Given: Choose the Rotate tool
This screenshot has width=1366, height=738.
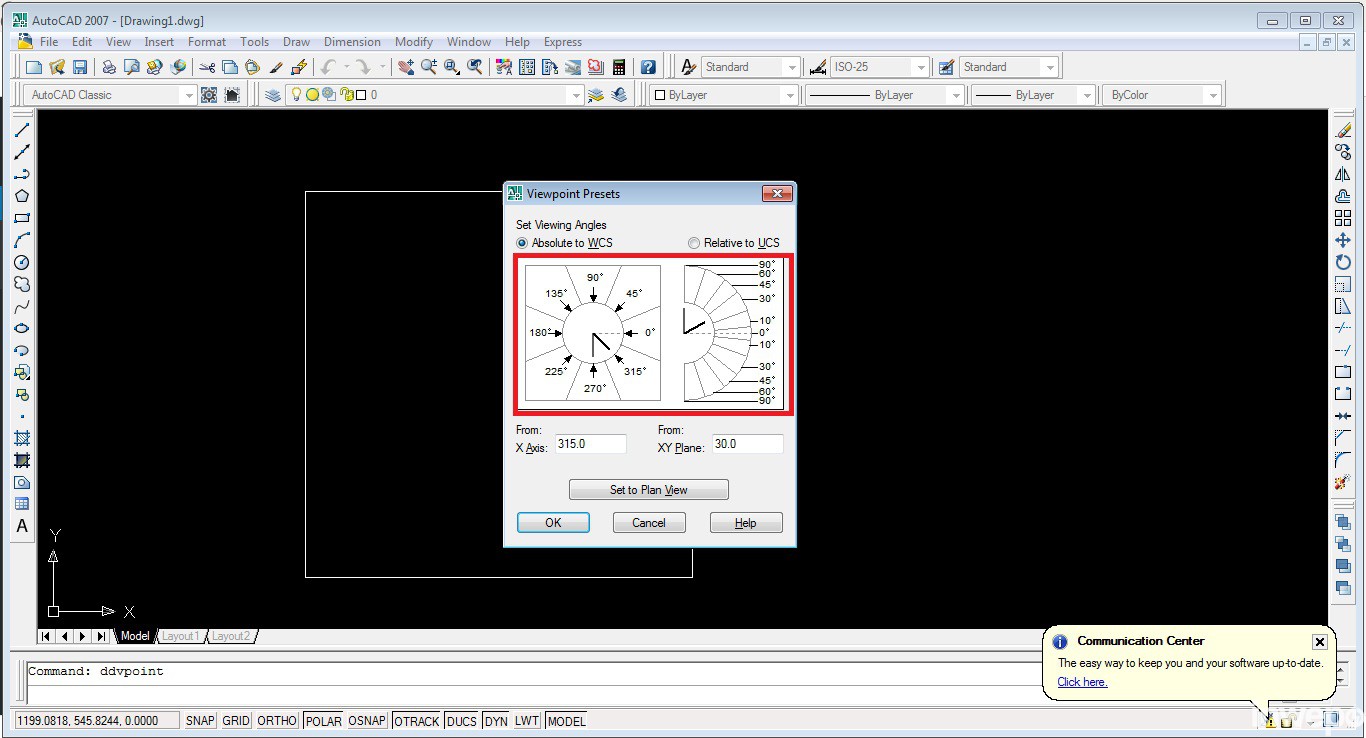Looking at the screenshot, I should (1343, 262).
